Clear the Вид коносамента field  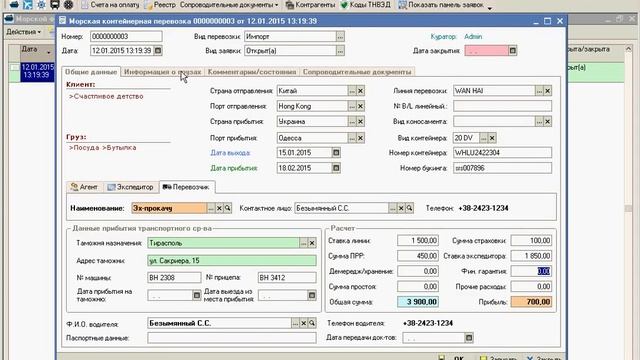click(548, 122)
